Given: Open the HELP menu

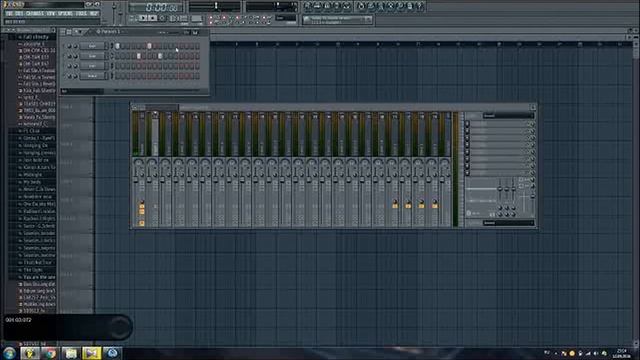Looking at the screenshot, I should coord(94,13).
